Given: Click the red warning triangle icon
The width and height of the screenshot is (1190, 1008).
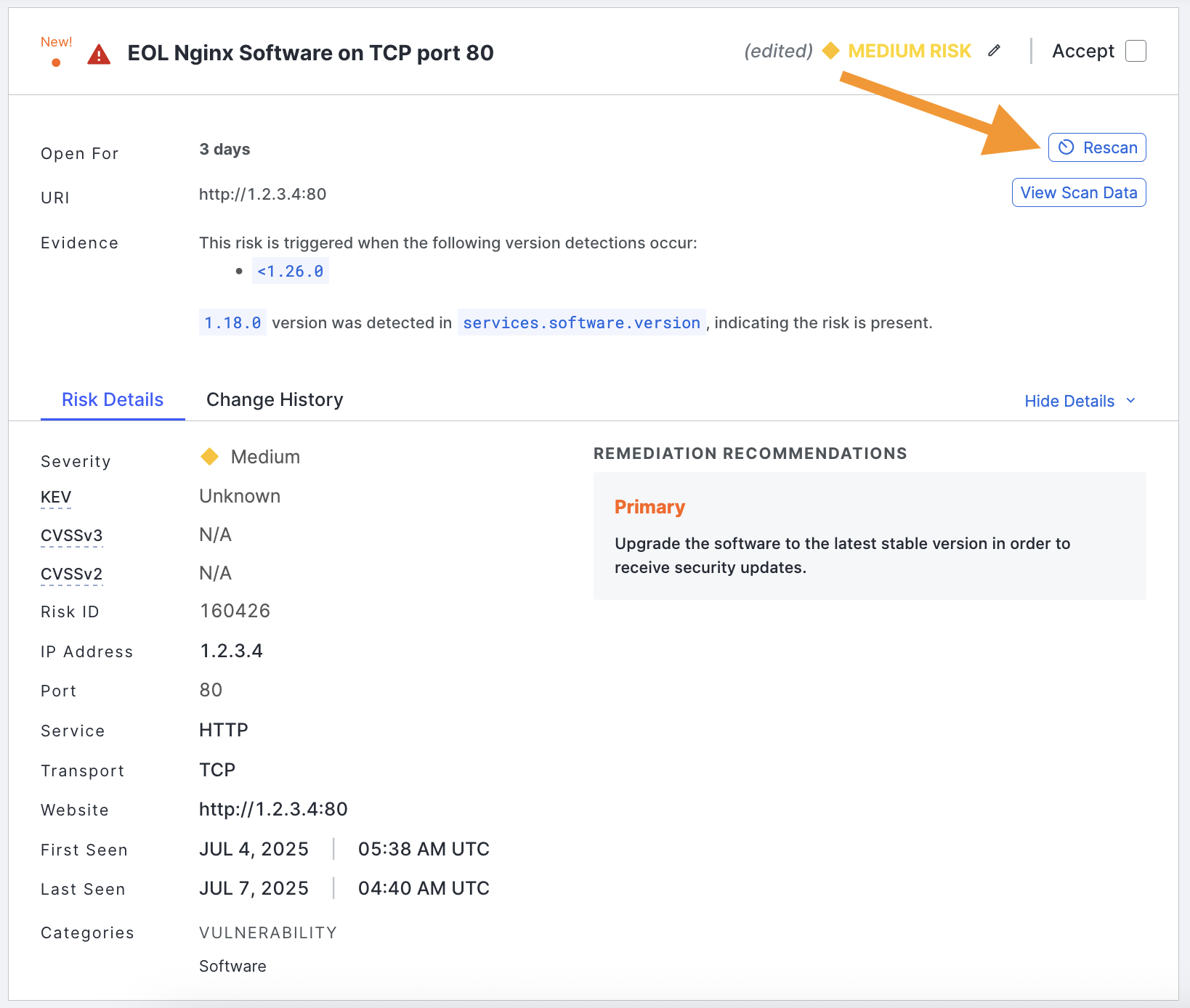Looking at the screenshot, I should click(x=99, y=54).
